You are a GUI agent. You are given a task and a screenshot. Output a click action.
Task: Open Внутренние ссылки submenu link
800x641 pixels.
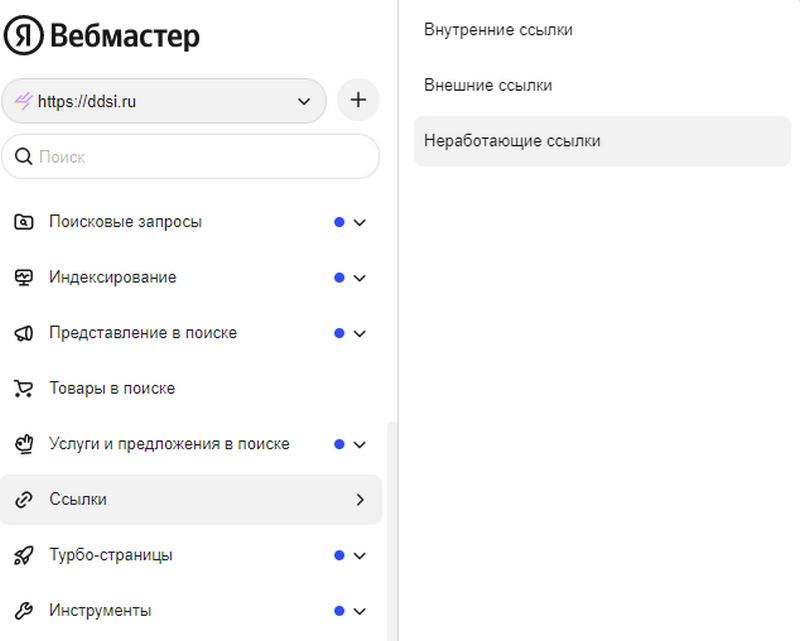[602, 30]
